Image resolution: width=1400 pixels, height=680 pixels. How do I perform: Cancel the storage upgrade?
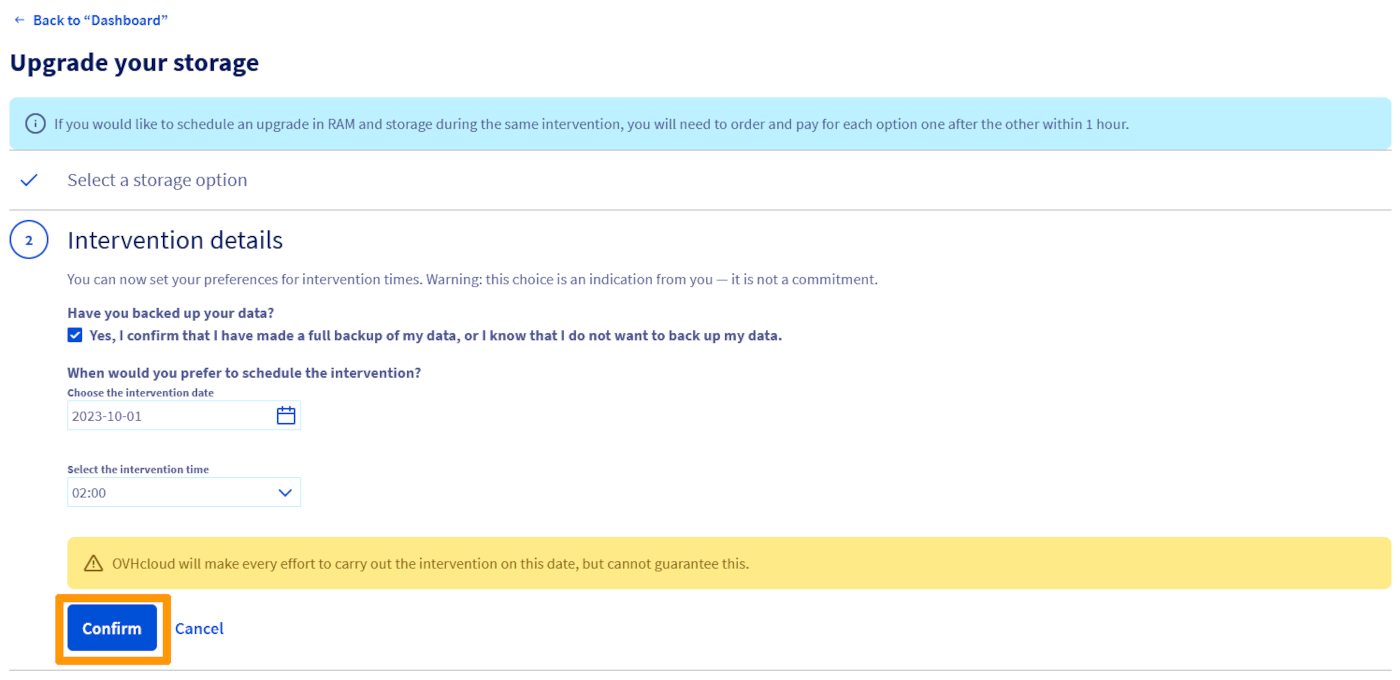(x=199, y=628)
